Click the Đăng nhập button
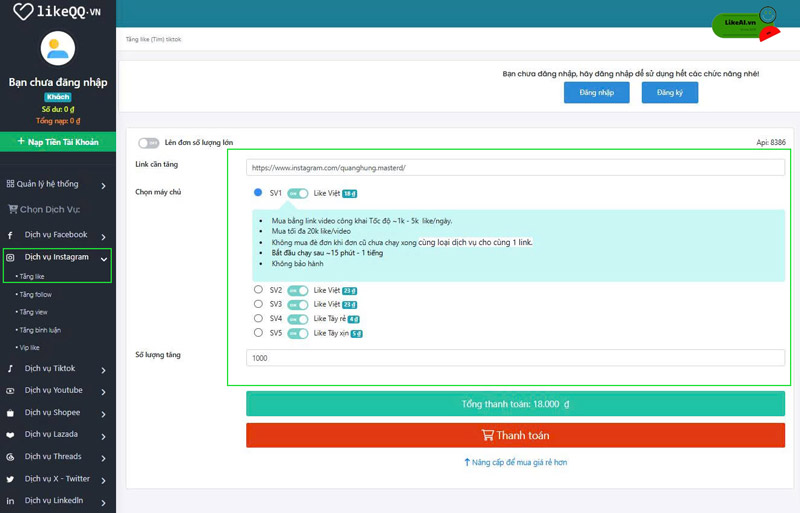This screenshot has width=800, height=513. [596, 92]
